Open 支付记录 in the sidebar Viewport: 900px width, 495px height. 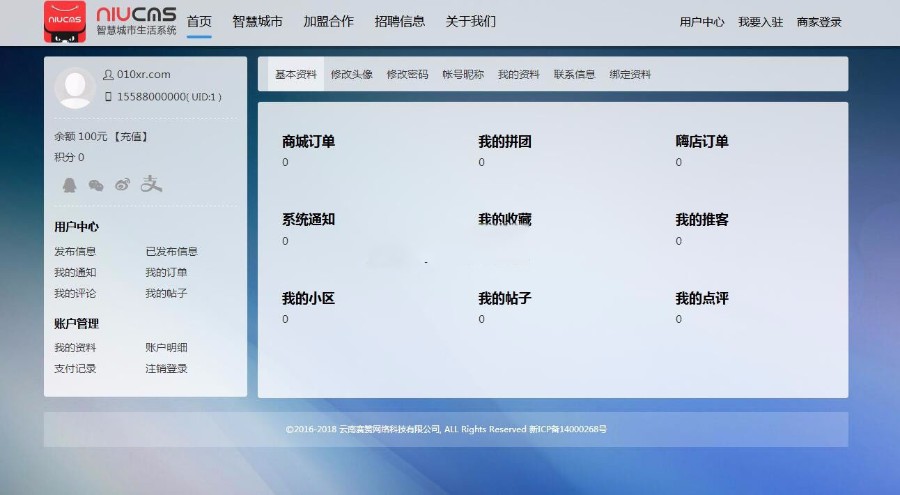(x=75, y=369)
